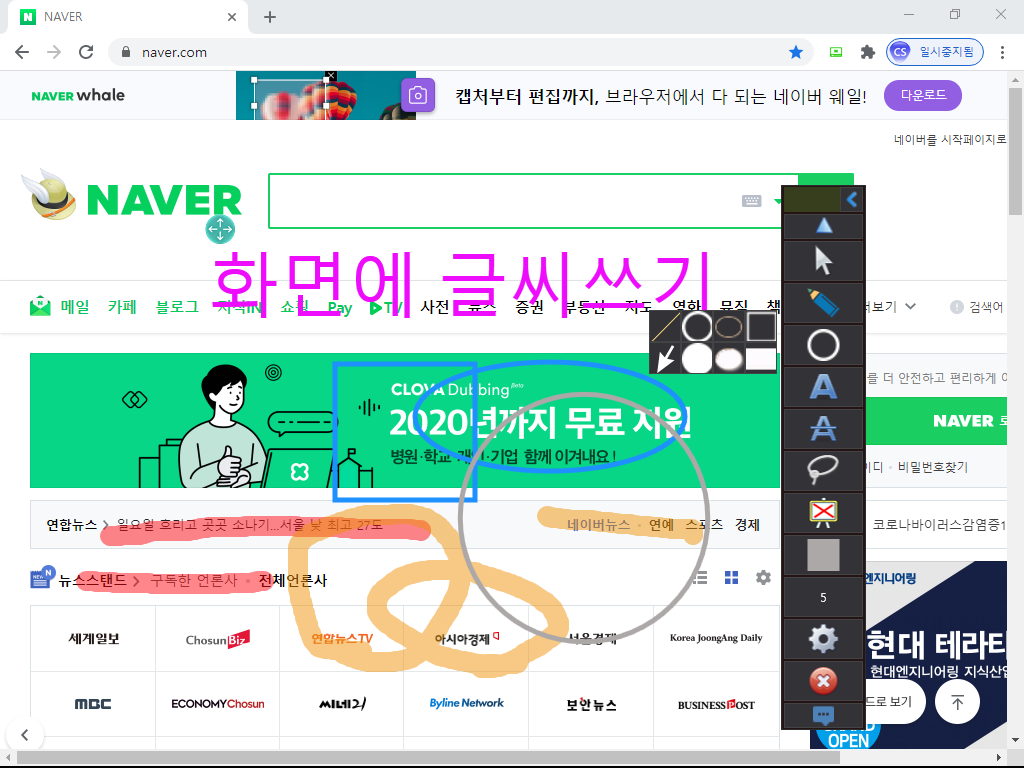
Task: Open the 연합뉴스 news ticker link
Action: point(71,525)
